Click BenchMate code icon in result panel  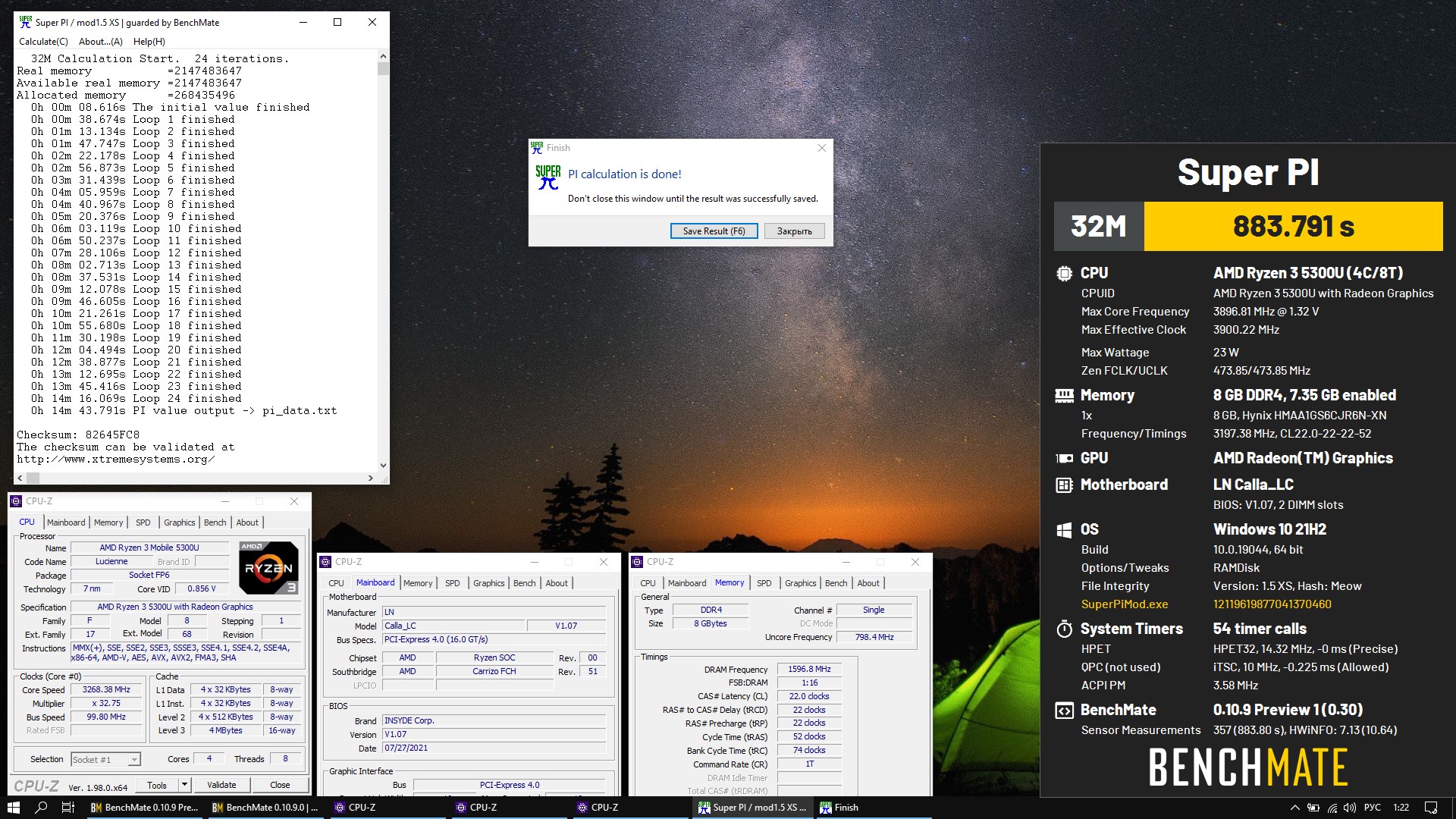(x=1064, y=711)
